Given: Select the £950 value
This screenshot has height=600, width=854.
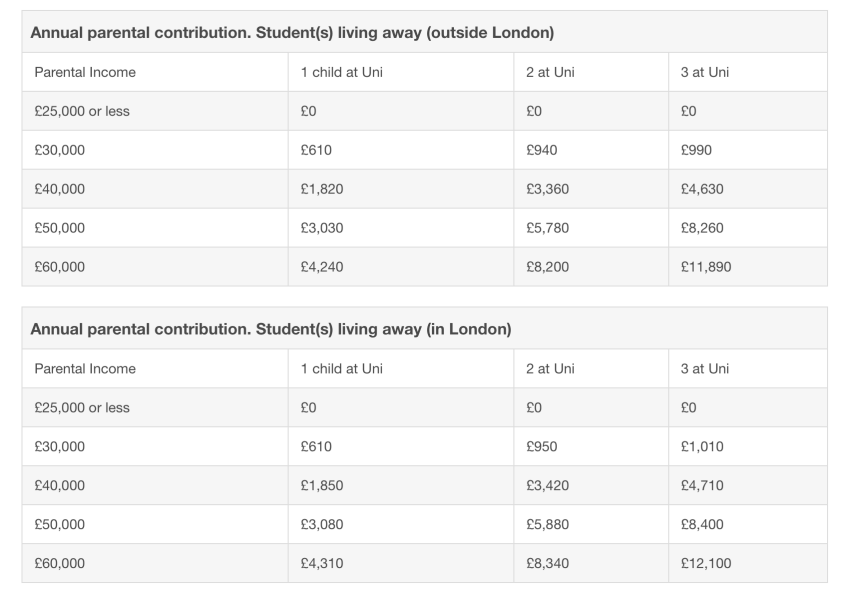Looking at the screenshot, I should (x=541, y=446).
